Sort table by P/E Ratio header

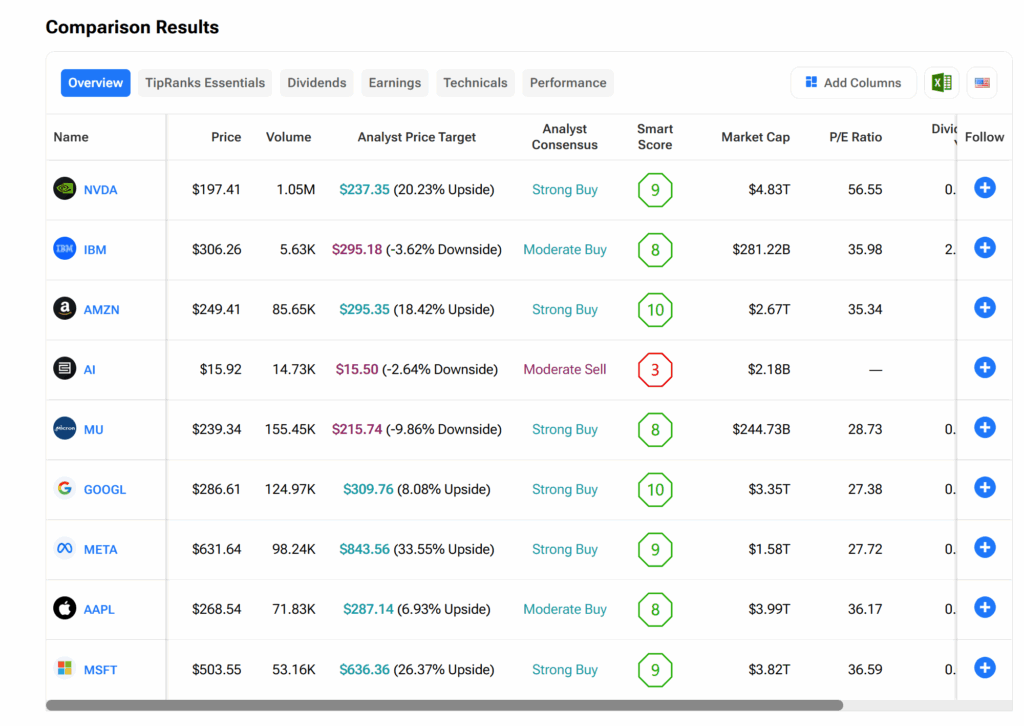point(855,137)
